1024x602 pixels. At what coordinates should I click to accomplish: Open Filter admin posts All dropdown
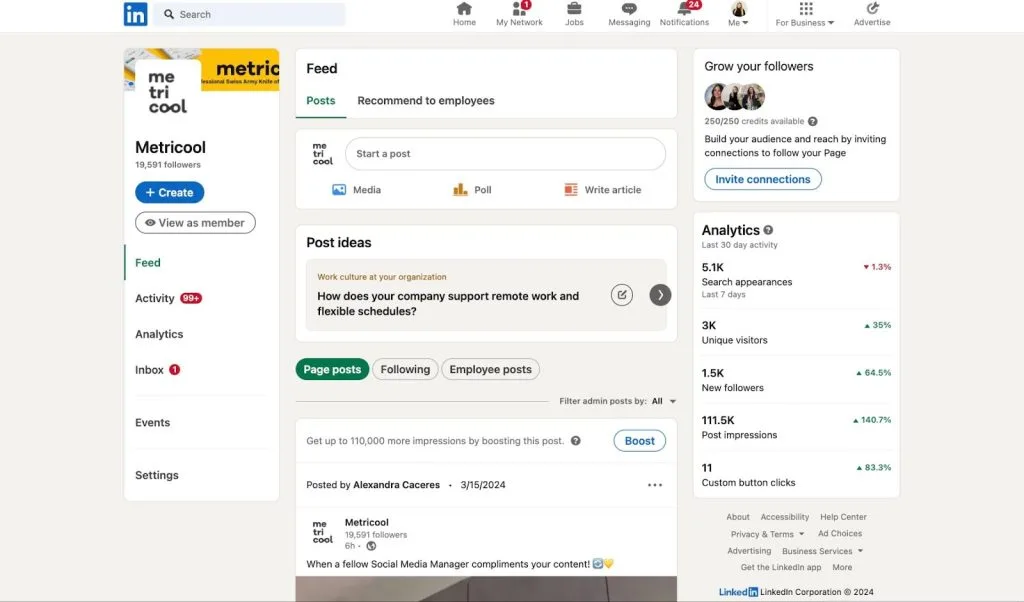pyautogui.click(x=664, y=401)
